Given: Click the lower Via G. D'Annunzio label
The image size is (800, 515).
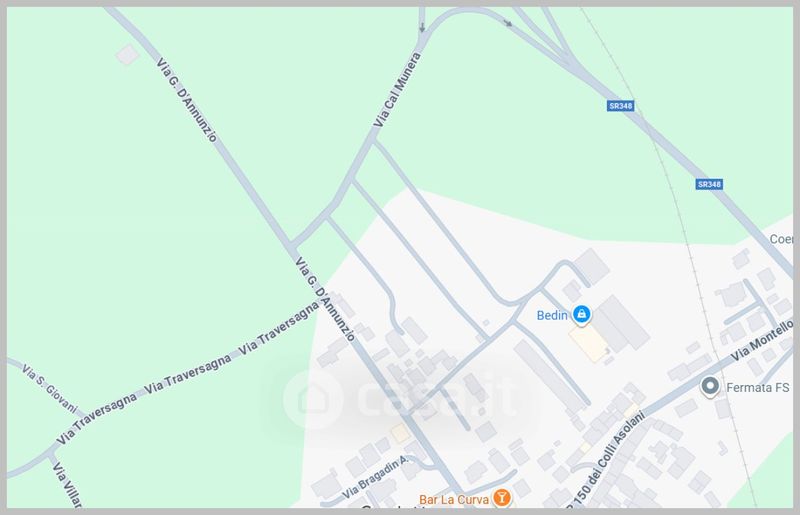Looking at the screenshot, I should coord(325,299).
